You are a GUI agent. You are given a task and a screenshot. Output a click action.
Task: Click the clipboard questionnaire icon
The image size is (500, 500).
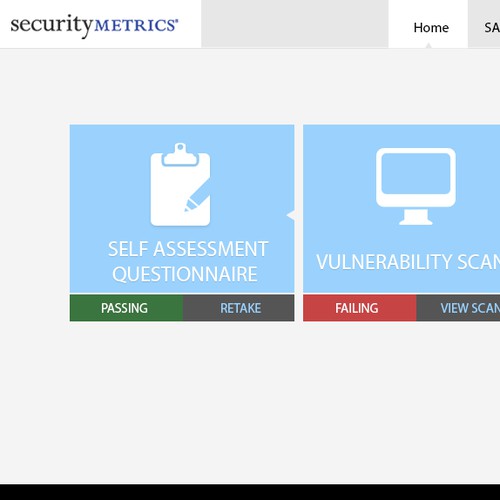click(x=180, y=184)
